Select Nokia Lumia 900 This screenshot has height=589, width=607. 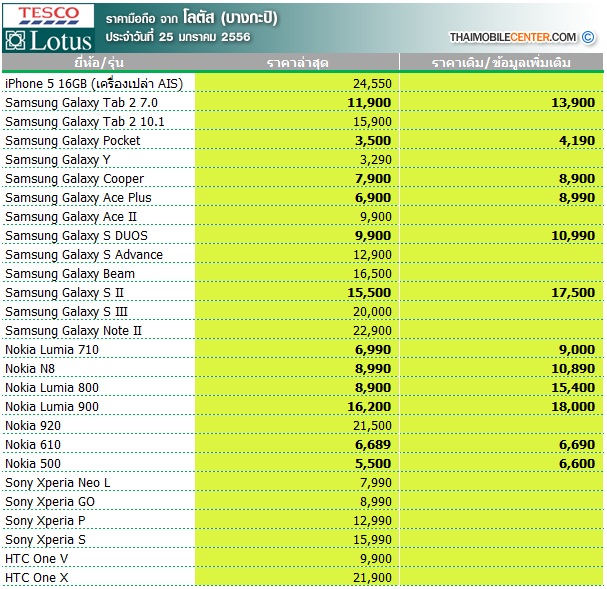click(x=52, y=406)
